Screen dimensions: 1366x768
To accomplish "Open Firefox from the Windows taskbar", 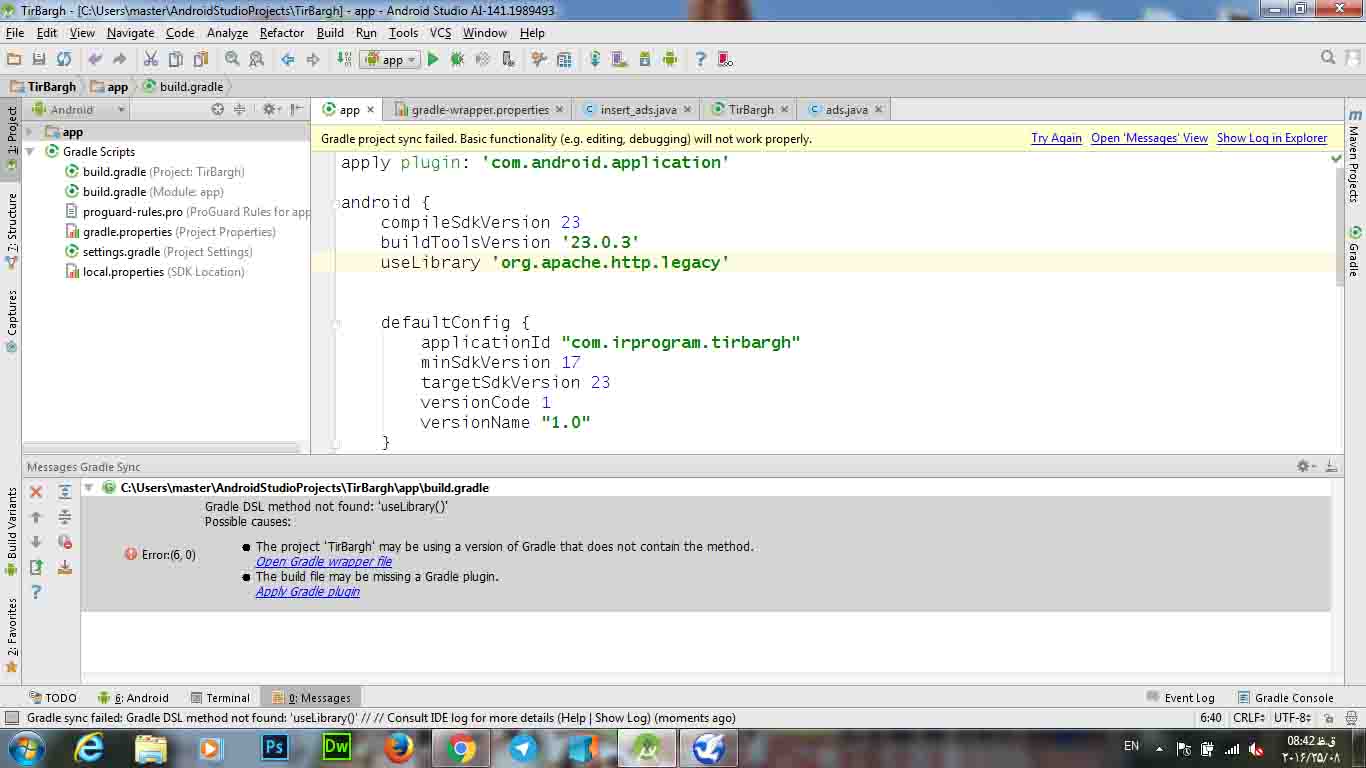I will pyautogui.click(x=399, y=747).
